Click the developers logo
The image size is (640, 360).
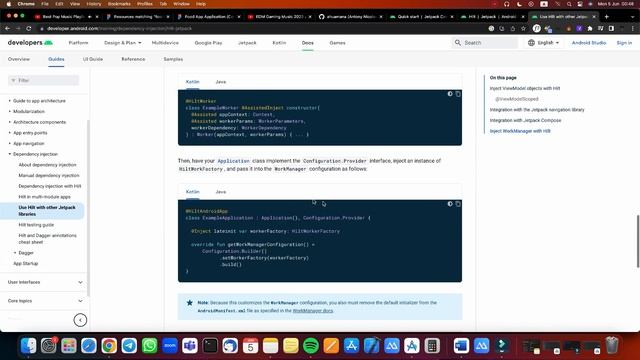coord(30,42)
